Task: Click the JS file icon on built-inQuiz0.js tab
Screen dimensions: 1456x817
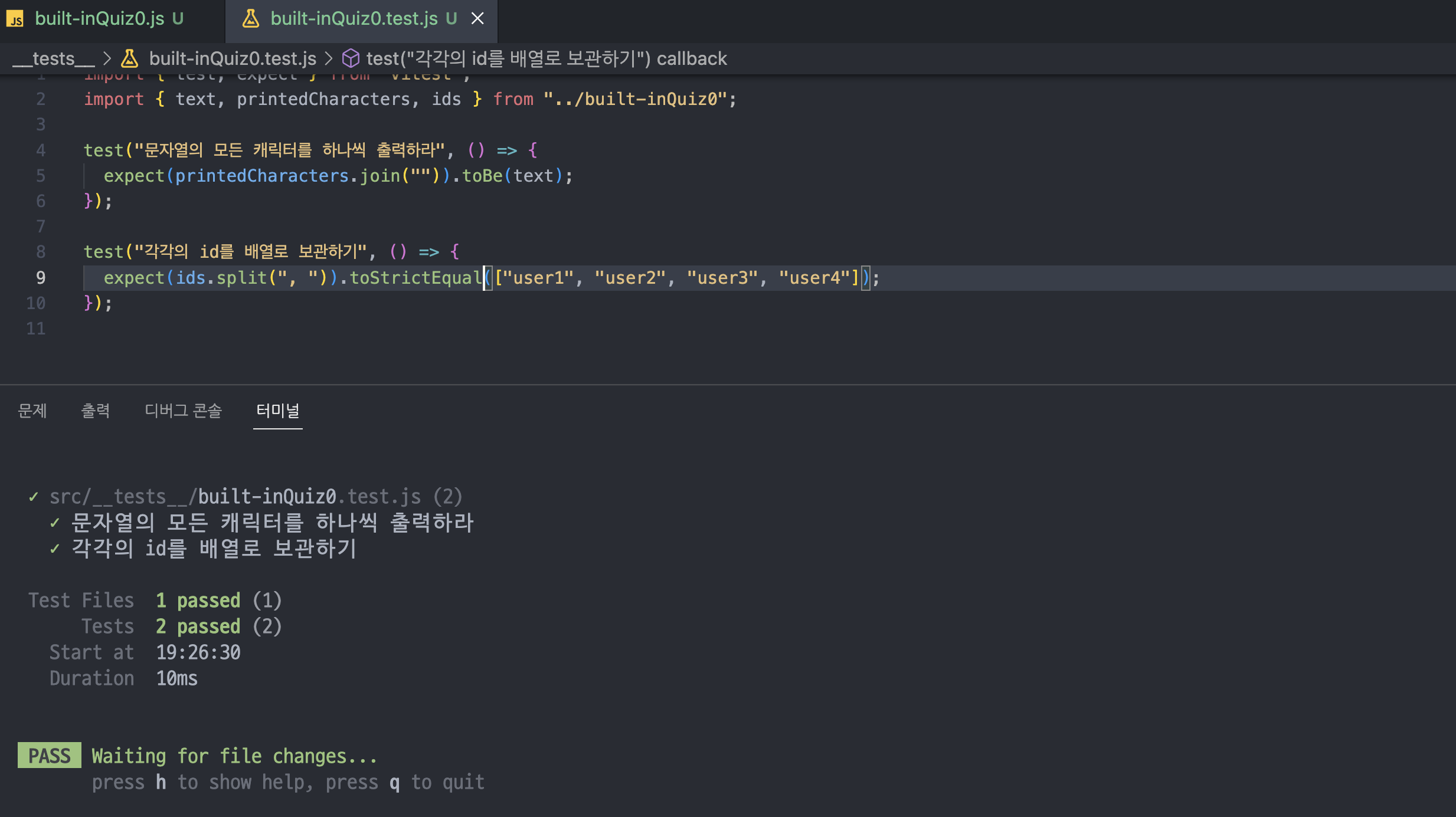Action: point(15,19)
